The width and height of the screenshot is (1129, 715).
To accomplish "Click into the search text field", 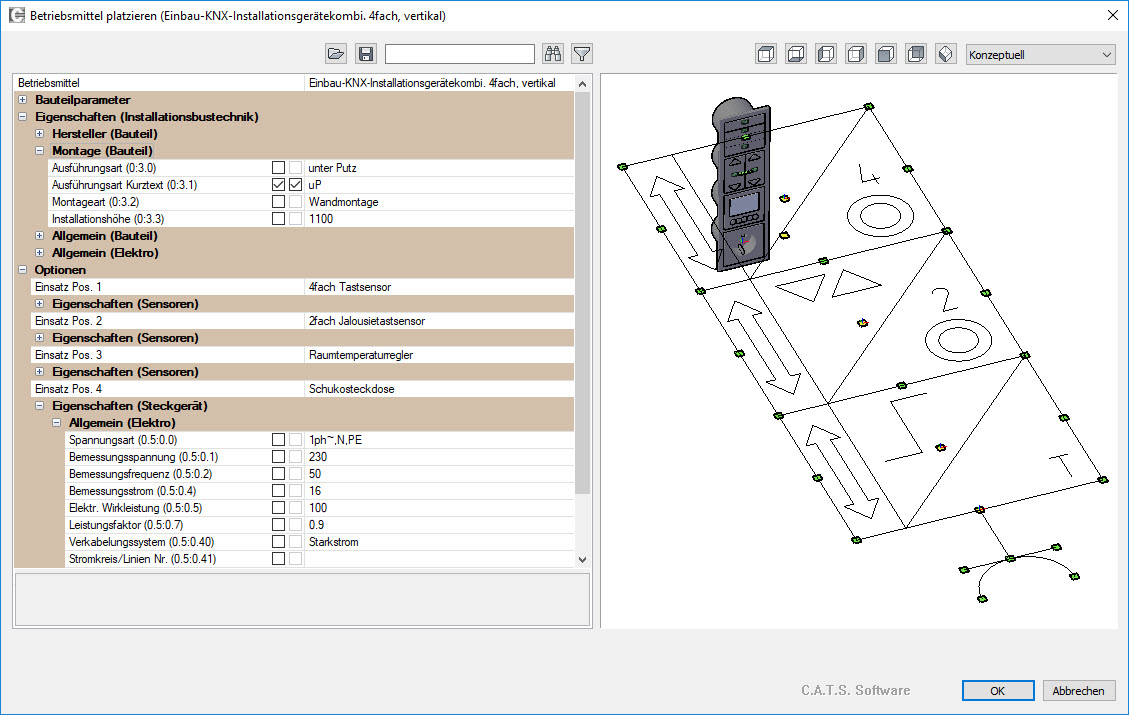I will click(459, 54).
